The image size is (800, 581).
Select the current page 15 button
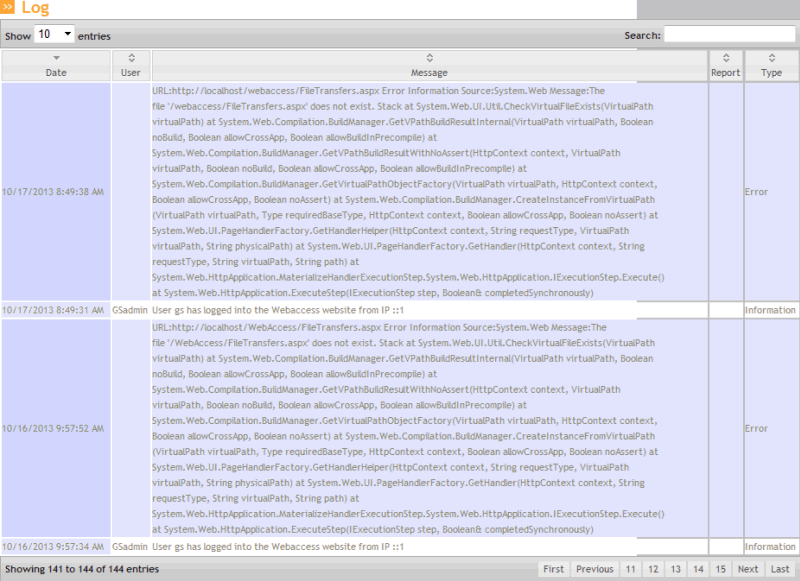721,569
